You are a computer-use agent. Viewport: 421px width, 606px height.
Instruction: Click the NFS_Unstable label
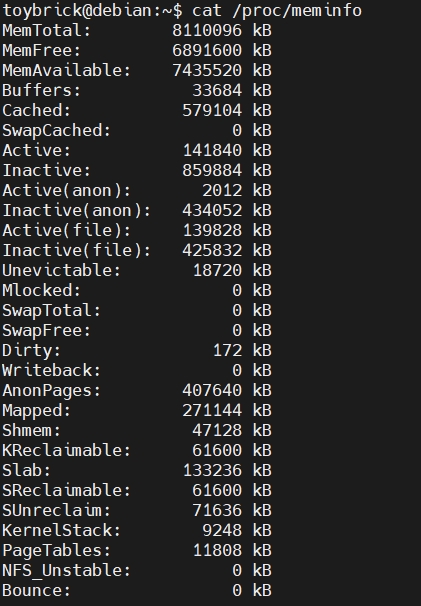click(x=67, y=571)
